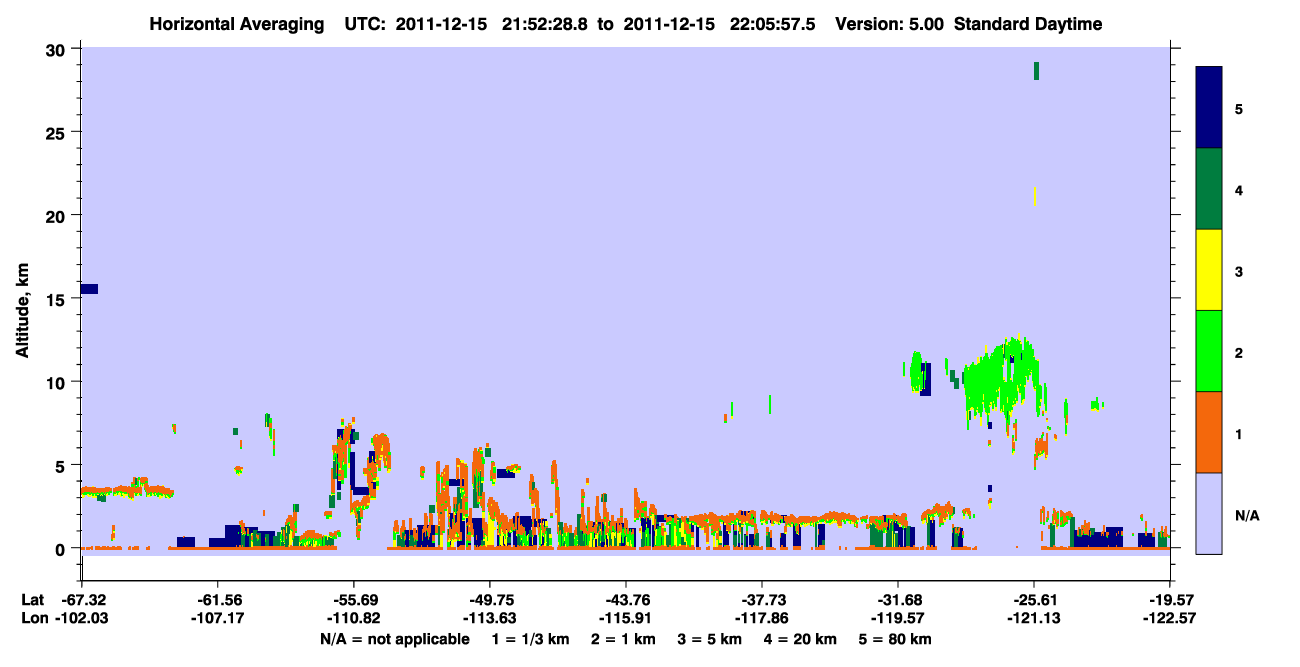
Task: Click the latitude value -61.56
Action: click(218, 600)
